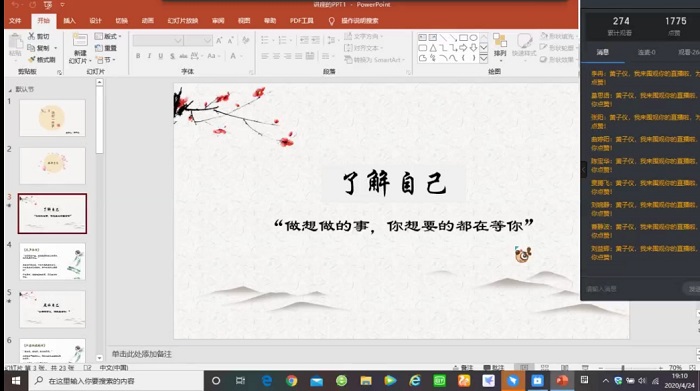Open Microsoft Edge from taskbar
700x391 pixels.
tap(267, 381)
